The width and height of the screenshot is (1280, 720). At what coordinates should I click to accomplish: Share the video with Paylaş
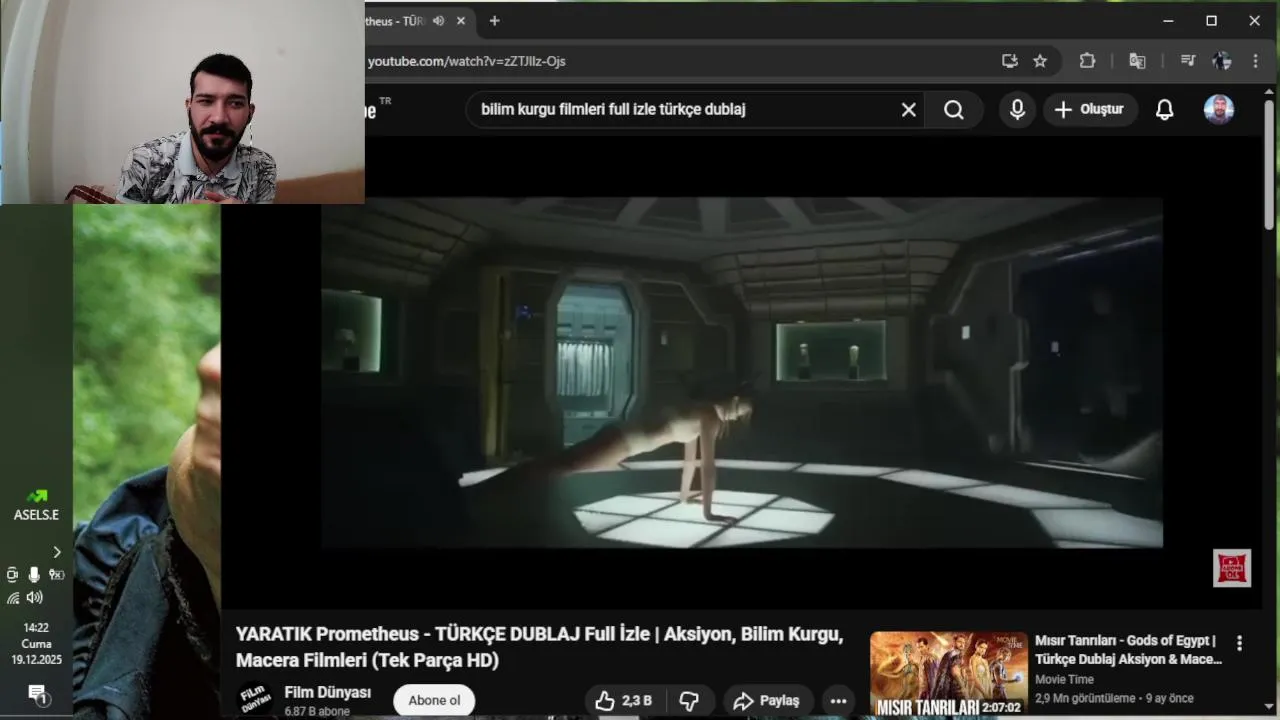767,701
